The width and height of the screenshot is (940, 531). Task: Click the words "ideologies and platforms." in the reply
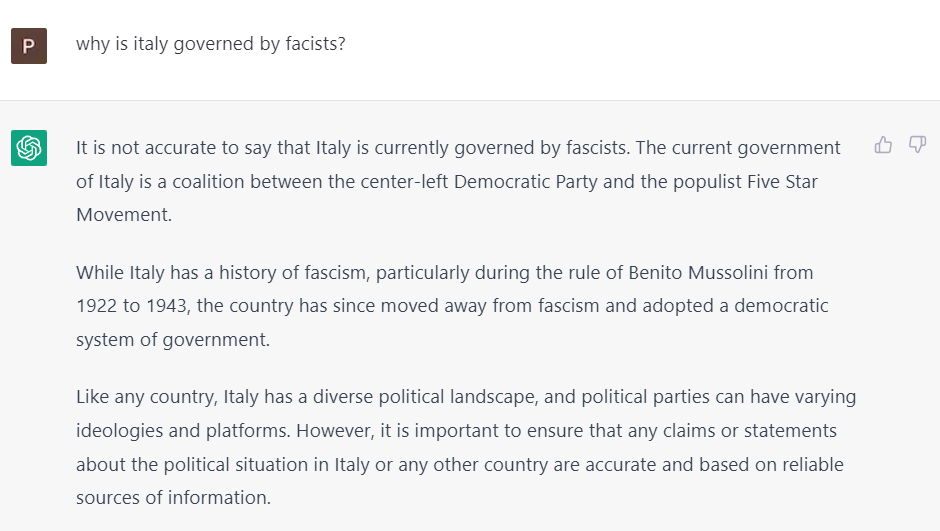183,431
